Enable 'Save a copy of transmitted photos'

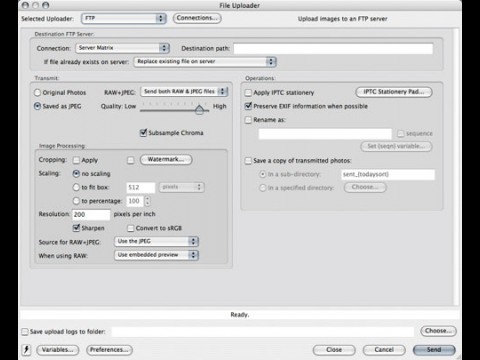tap(248, 161)
